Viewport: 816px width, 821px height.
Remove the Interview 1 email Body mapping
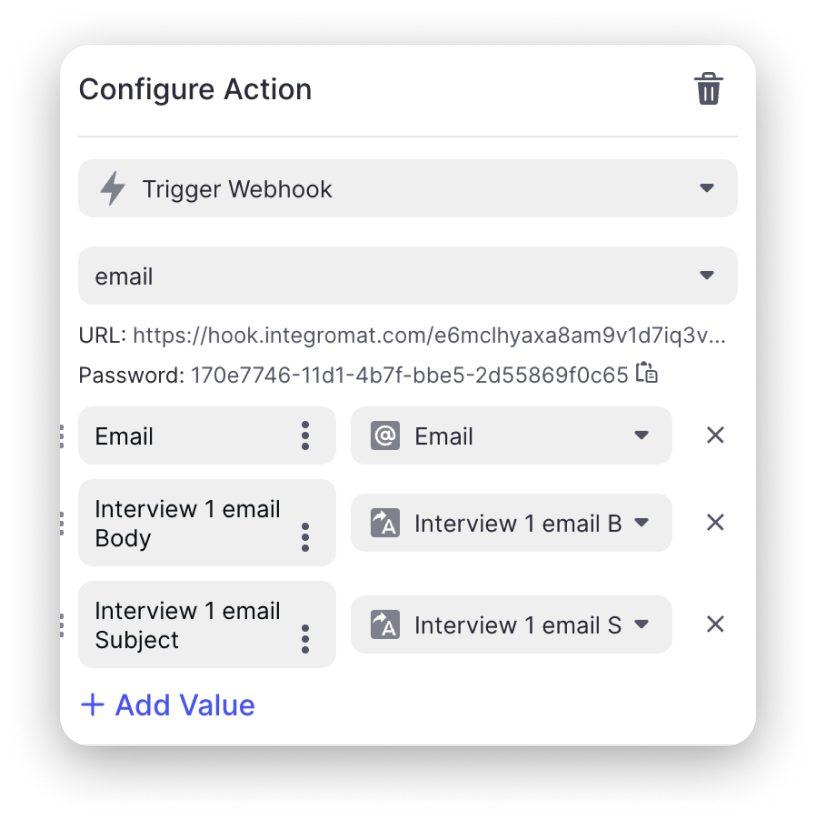[715, 522]
